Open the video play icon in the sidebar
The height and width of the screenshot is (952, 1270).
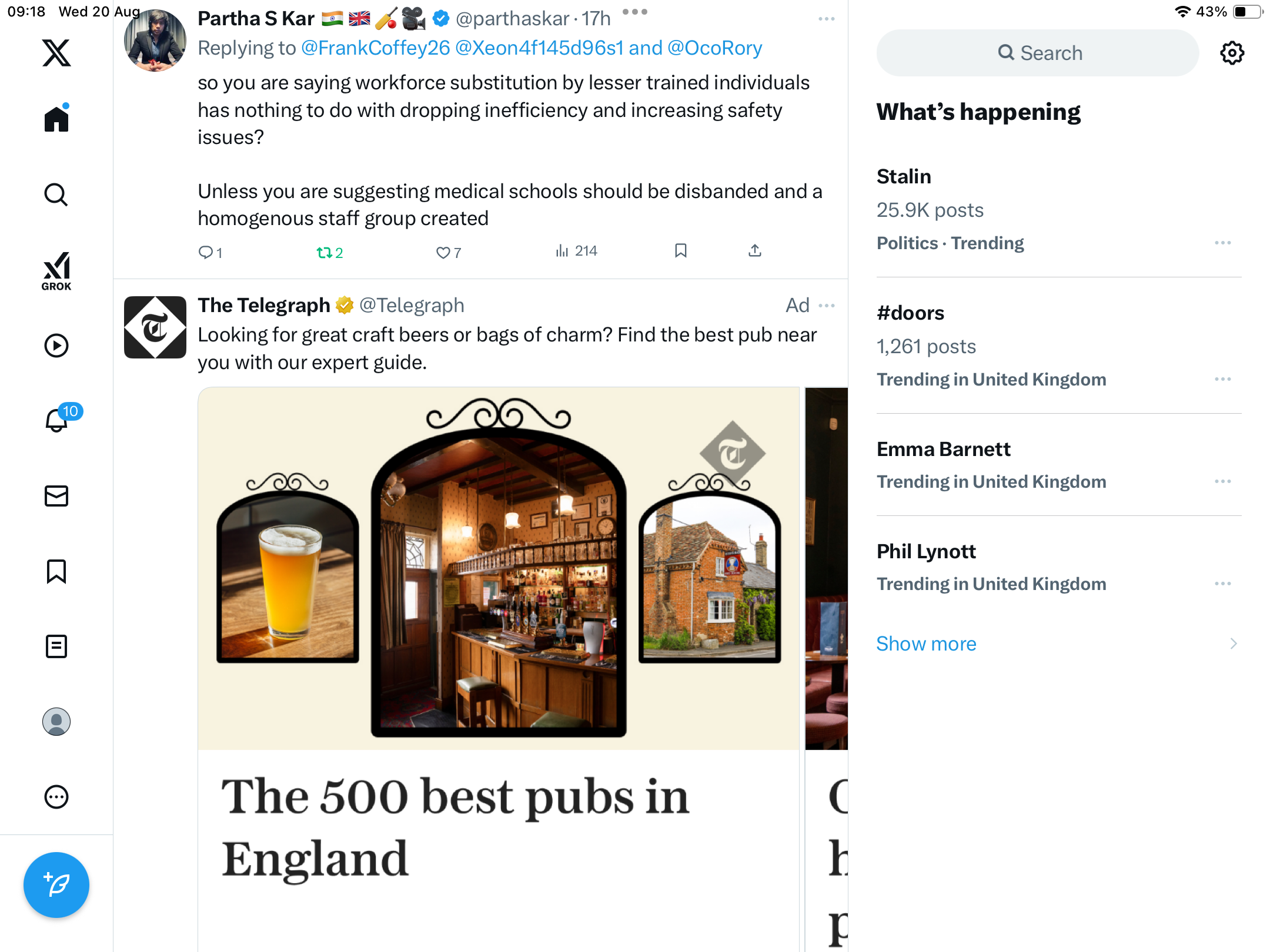[x=56, y=346]
